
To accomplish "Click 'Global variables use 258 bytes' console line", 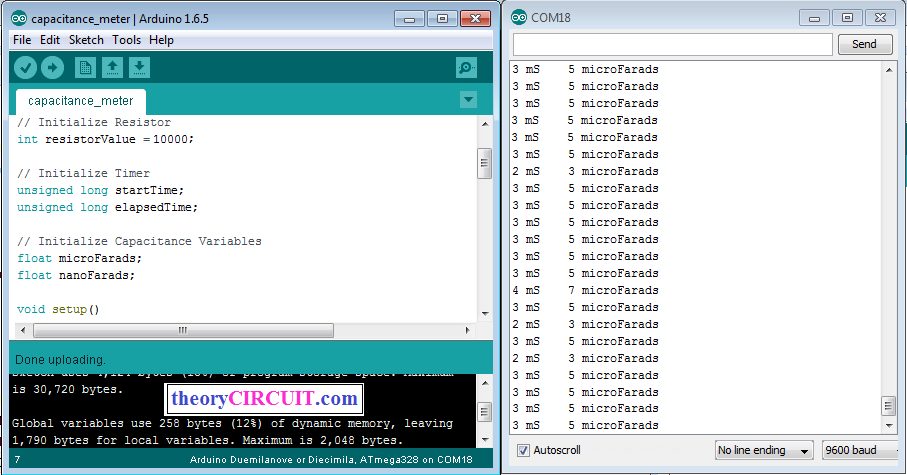I will click(x=232, y=424).
